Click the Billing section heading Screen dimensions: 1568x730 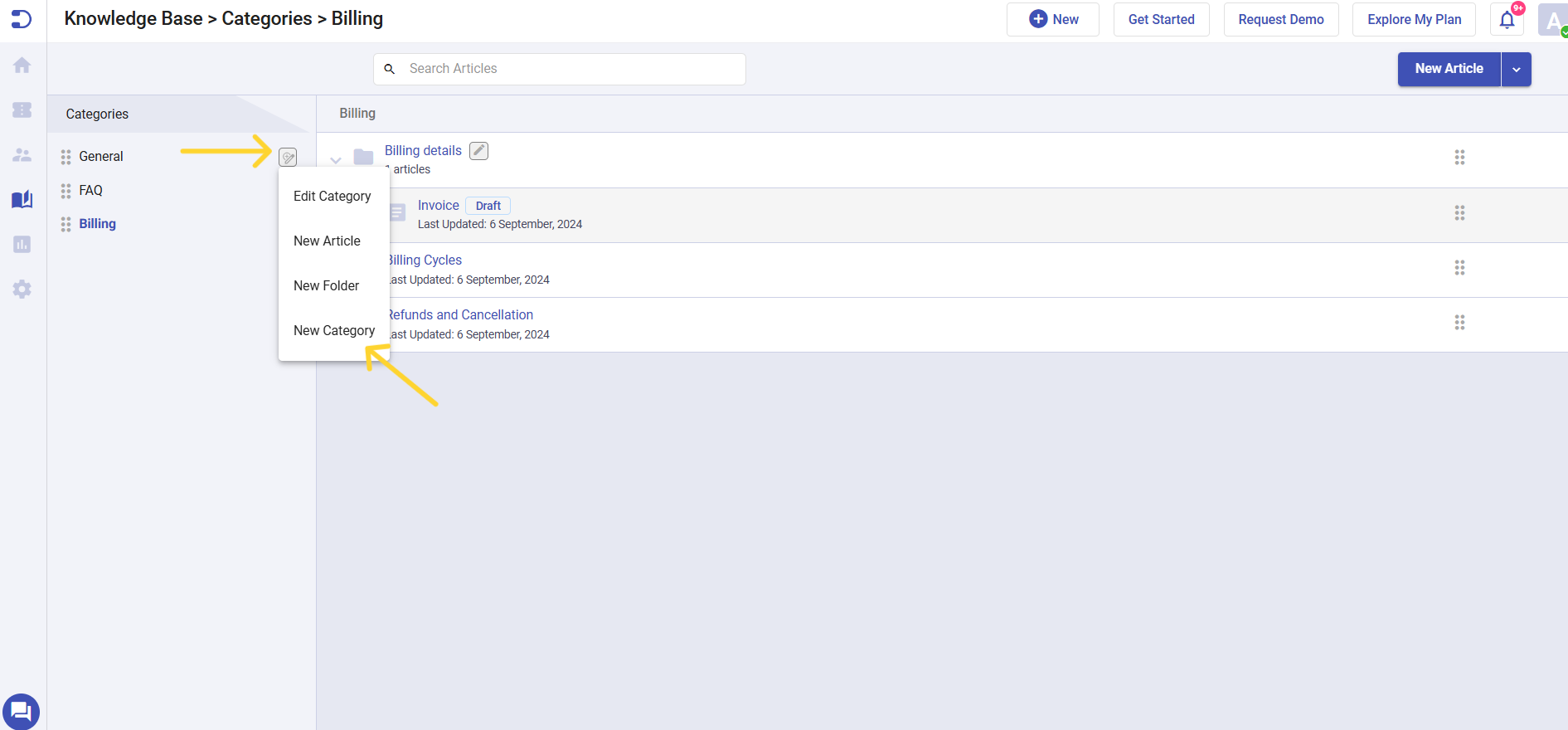tap(357, 114)
